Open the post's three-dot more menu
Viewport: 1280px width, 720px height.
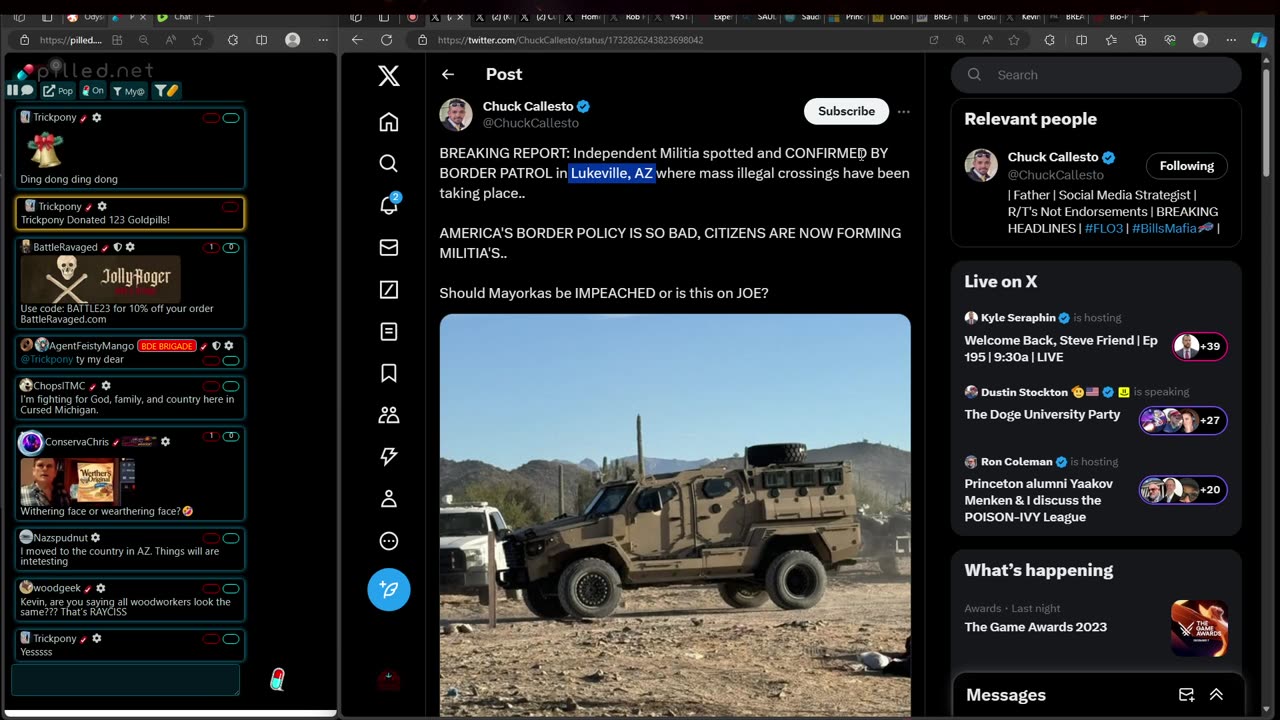pyautogui.click(x=904, y=111)
